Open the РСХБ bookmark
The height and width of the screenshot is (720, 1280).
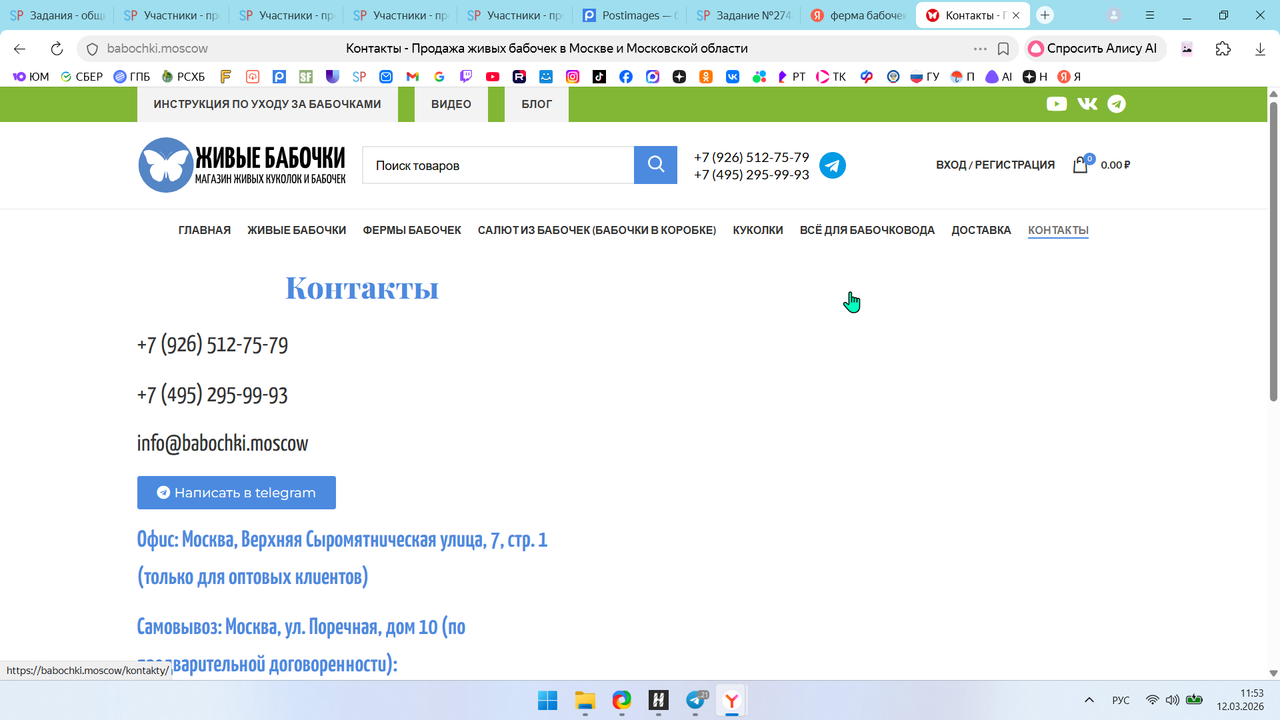click(x=183, y=76)
